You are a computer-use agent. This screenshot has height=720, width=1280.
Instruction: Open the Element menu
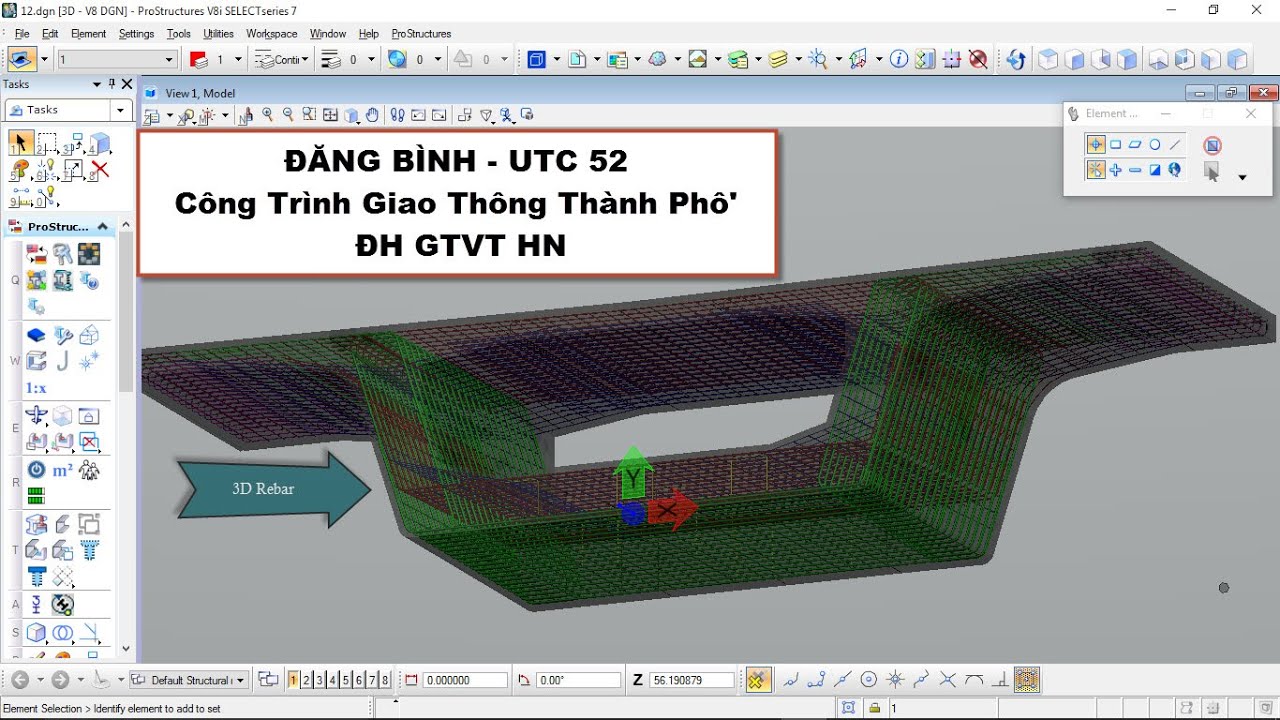pos(88,33)
